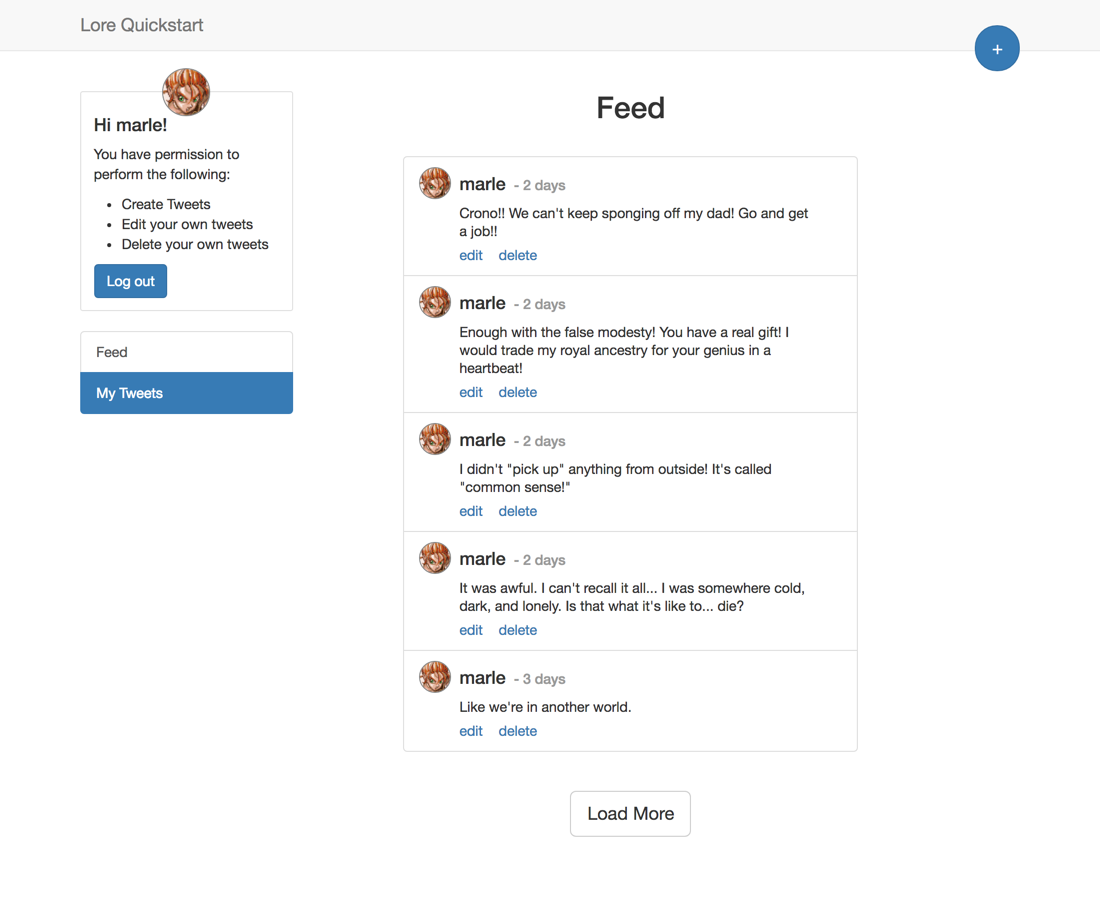Select the Feed menu item
The height and width of the screenshot is (907, 1100).
point(187,352)
